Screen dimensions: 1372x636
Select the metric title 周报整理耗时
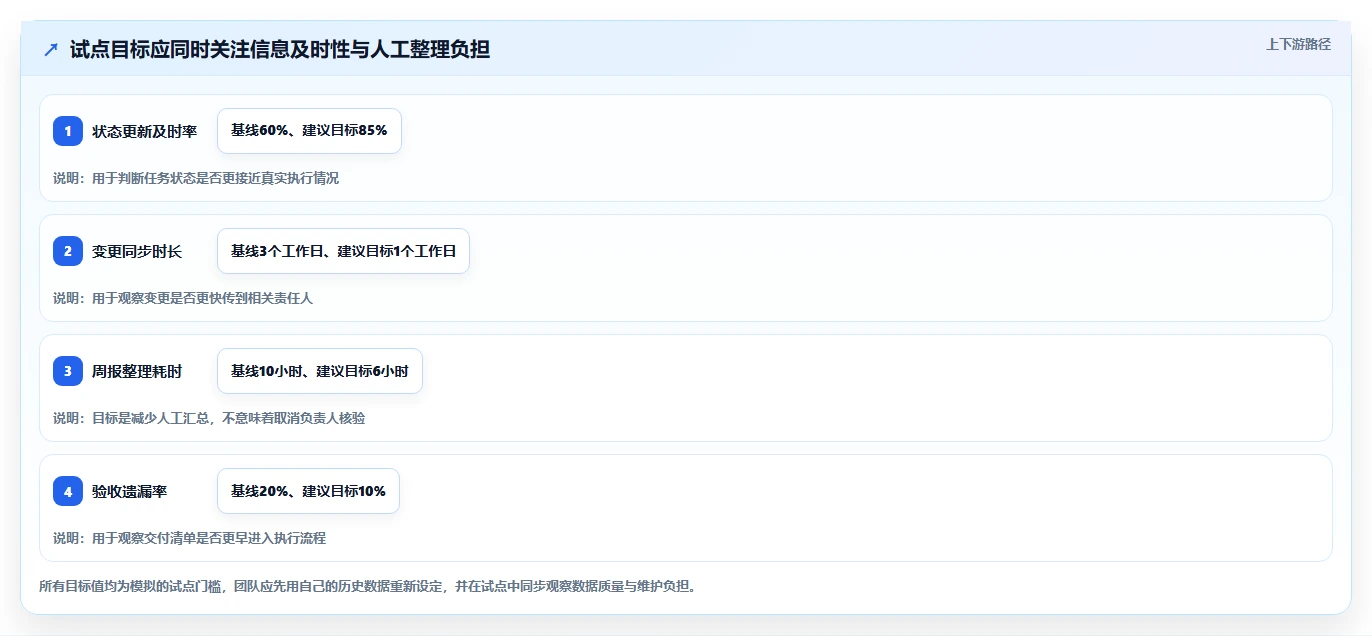tap(137, 371)
